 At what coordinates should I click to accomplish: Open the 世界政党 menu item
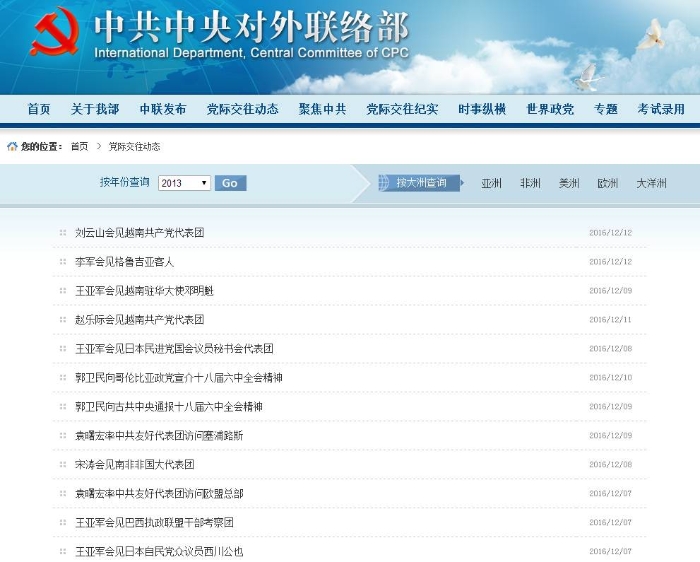click(x=550, y=109)
